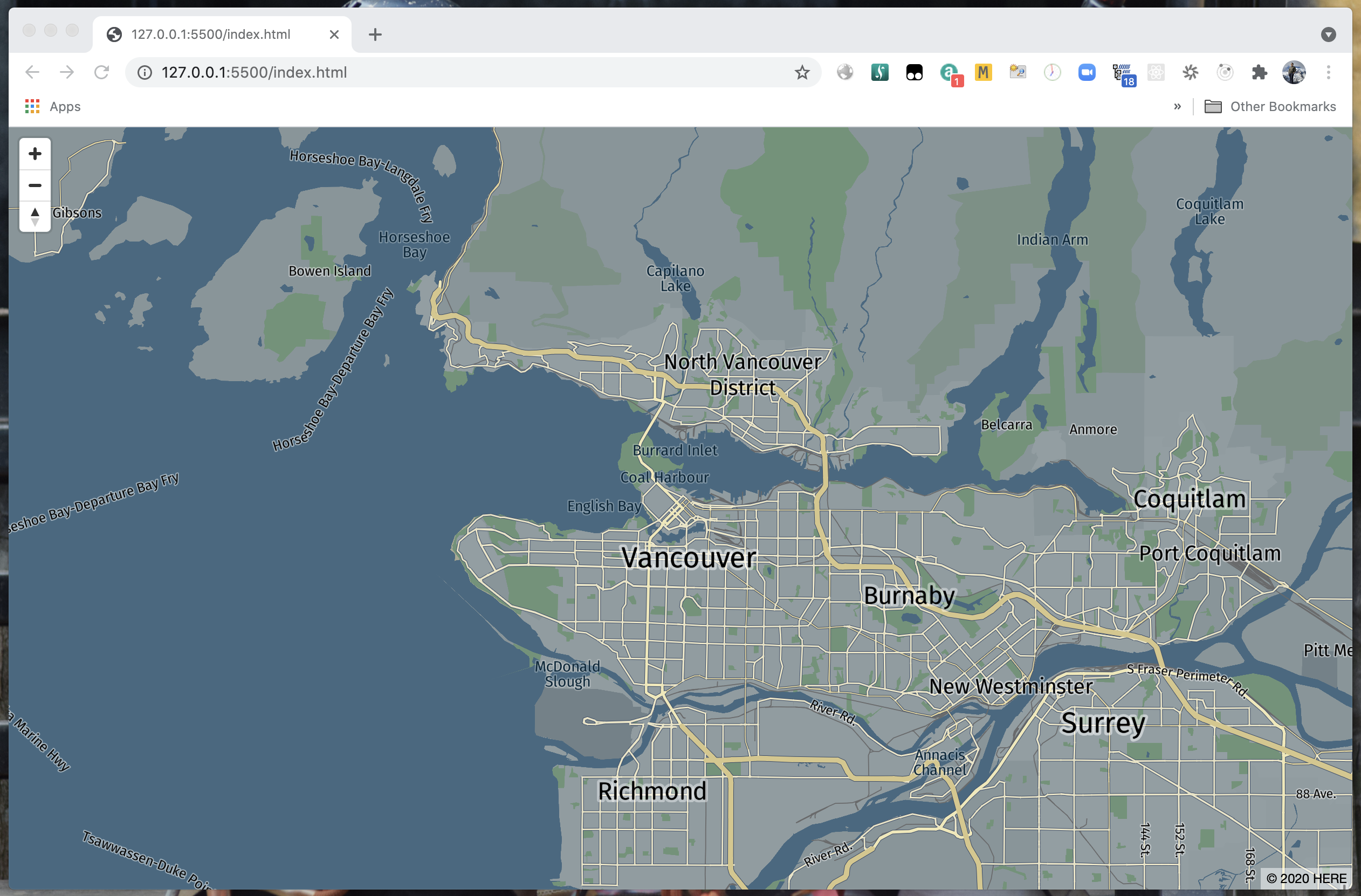The width and height of the screenshot is (1361, 896).
Task: Expand hidden bookmarks with double chevron
Action: click(1177, 106)
